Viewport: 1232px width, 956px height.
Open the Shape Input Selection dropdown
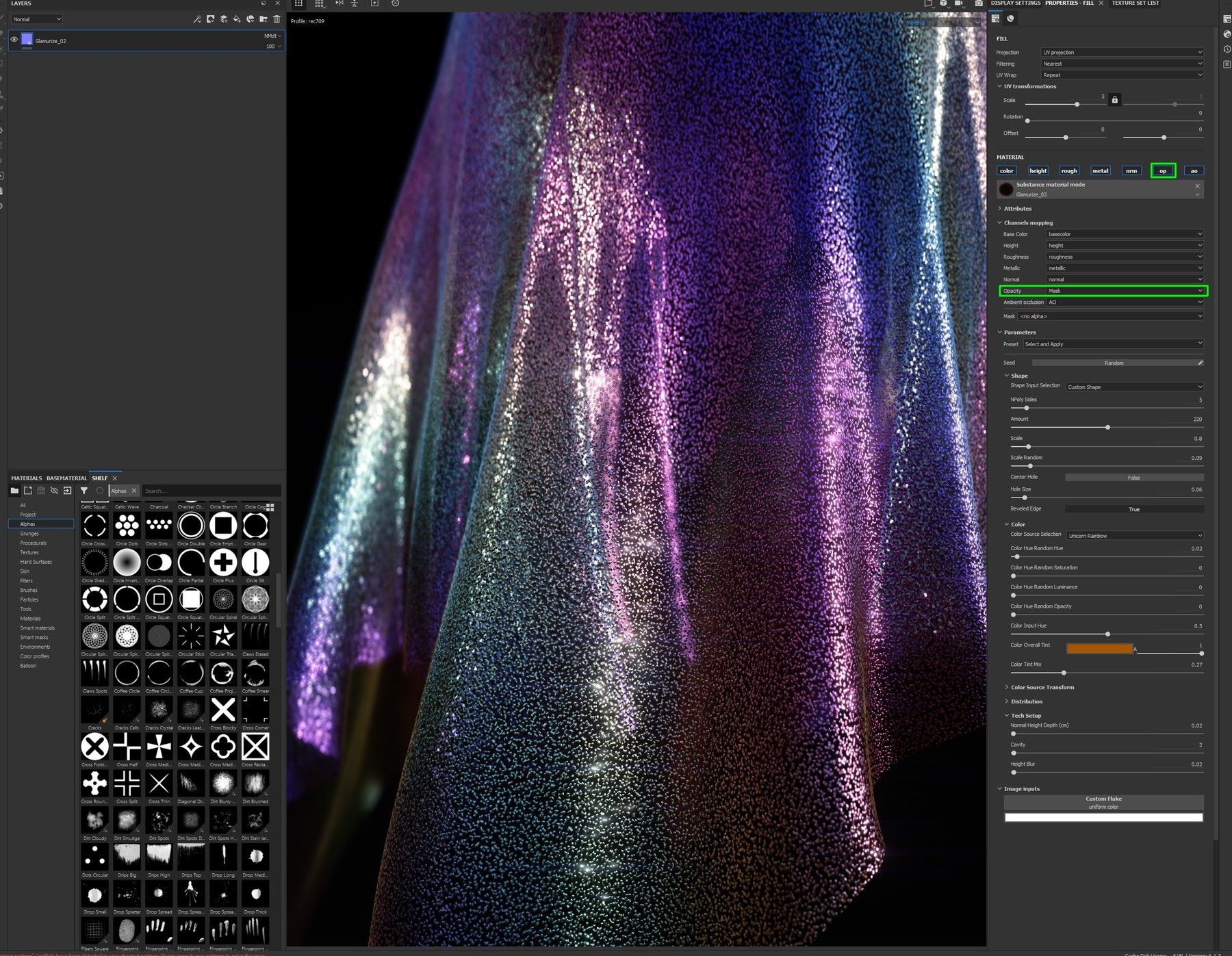1134,387
